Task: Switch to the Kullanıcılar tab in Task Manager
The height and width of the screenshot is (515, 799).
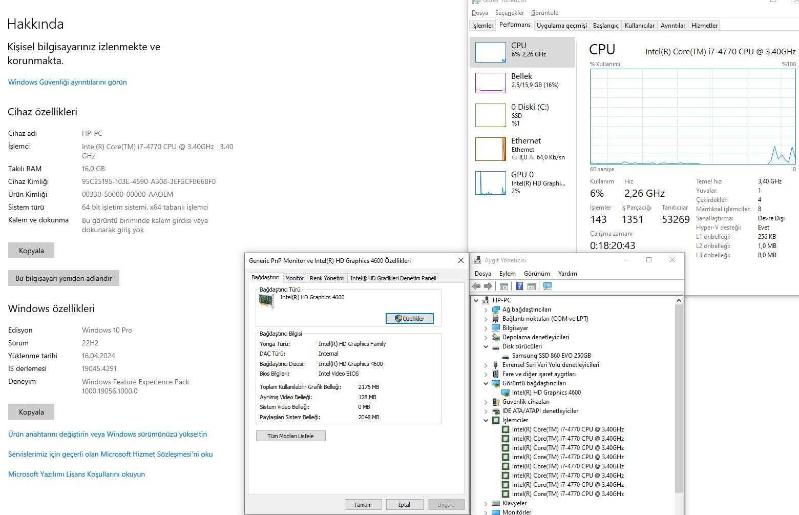Action: pyautogui.click(x=639, y=25)
